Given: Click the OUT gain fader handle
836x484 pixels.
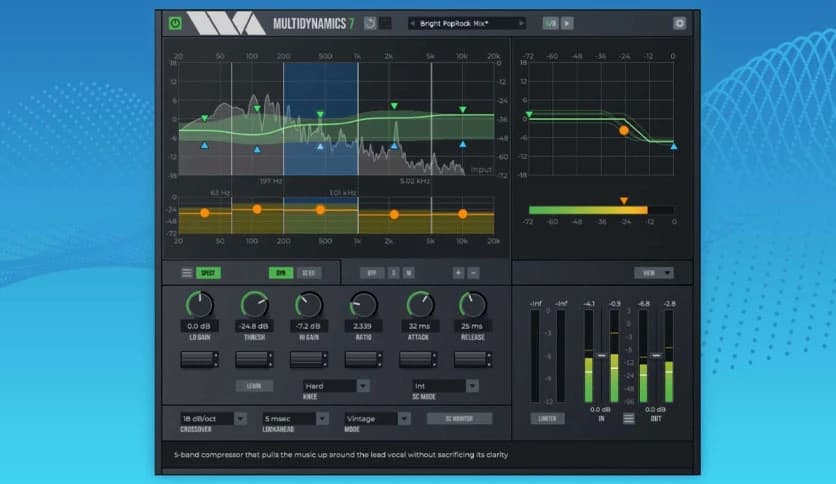Looking at the screenshot, I should (x=656, y=355).
